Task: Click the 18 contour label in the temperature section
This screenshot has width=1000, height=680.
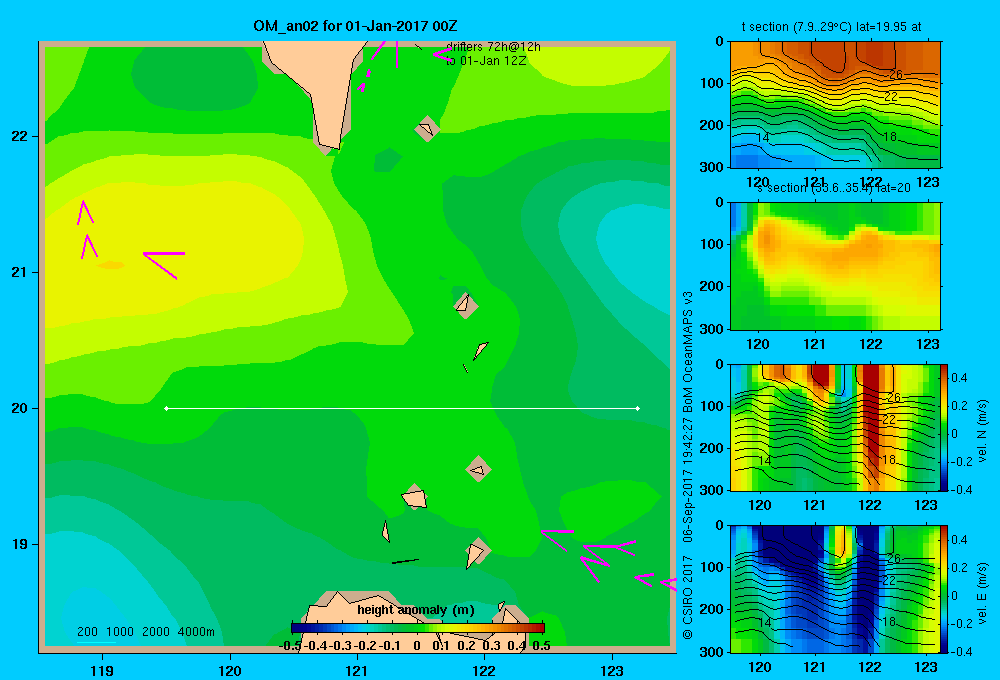Action: pos(890,137)
